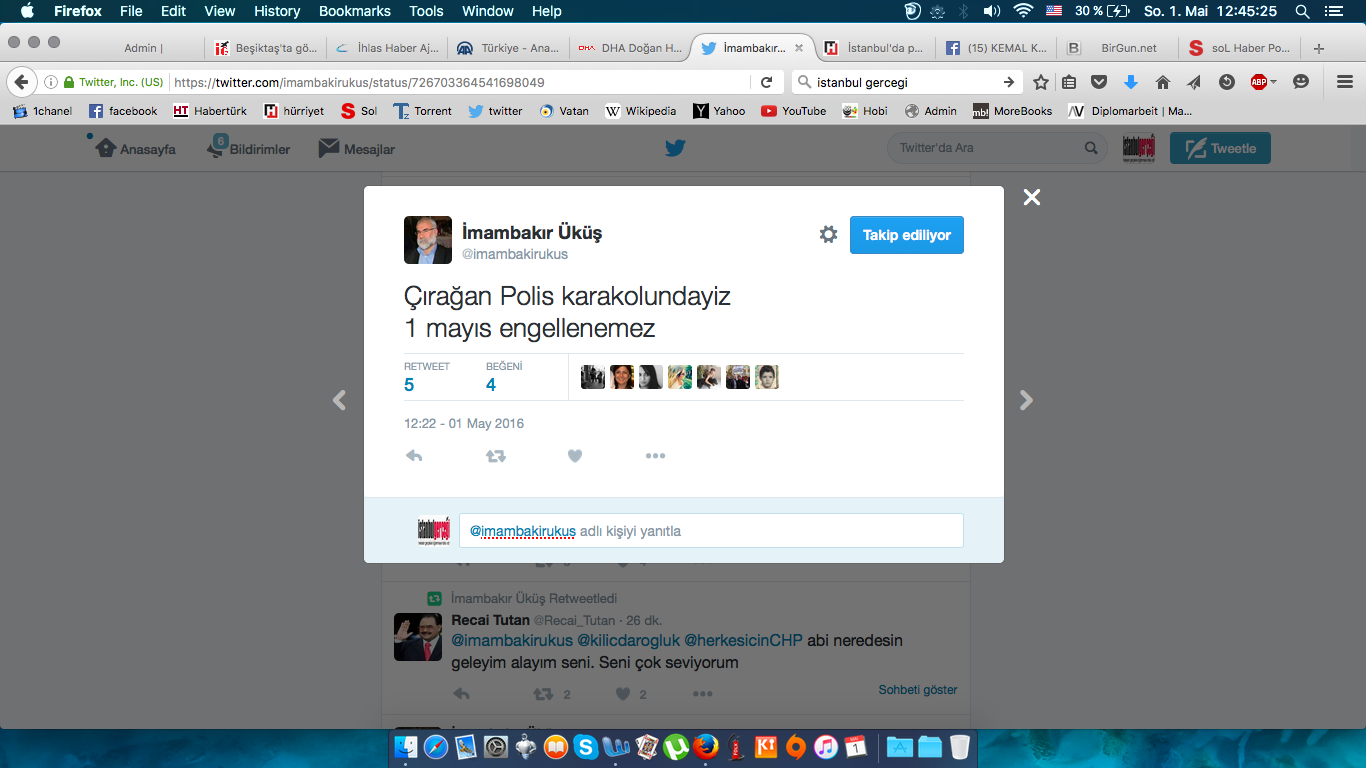
Task: Open the YouTube bookmark in bookmarks bar
Action: point(793,111)
